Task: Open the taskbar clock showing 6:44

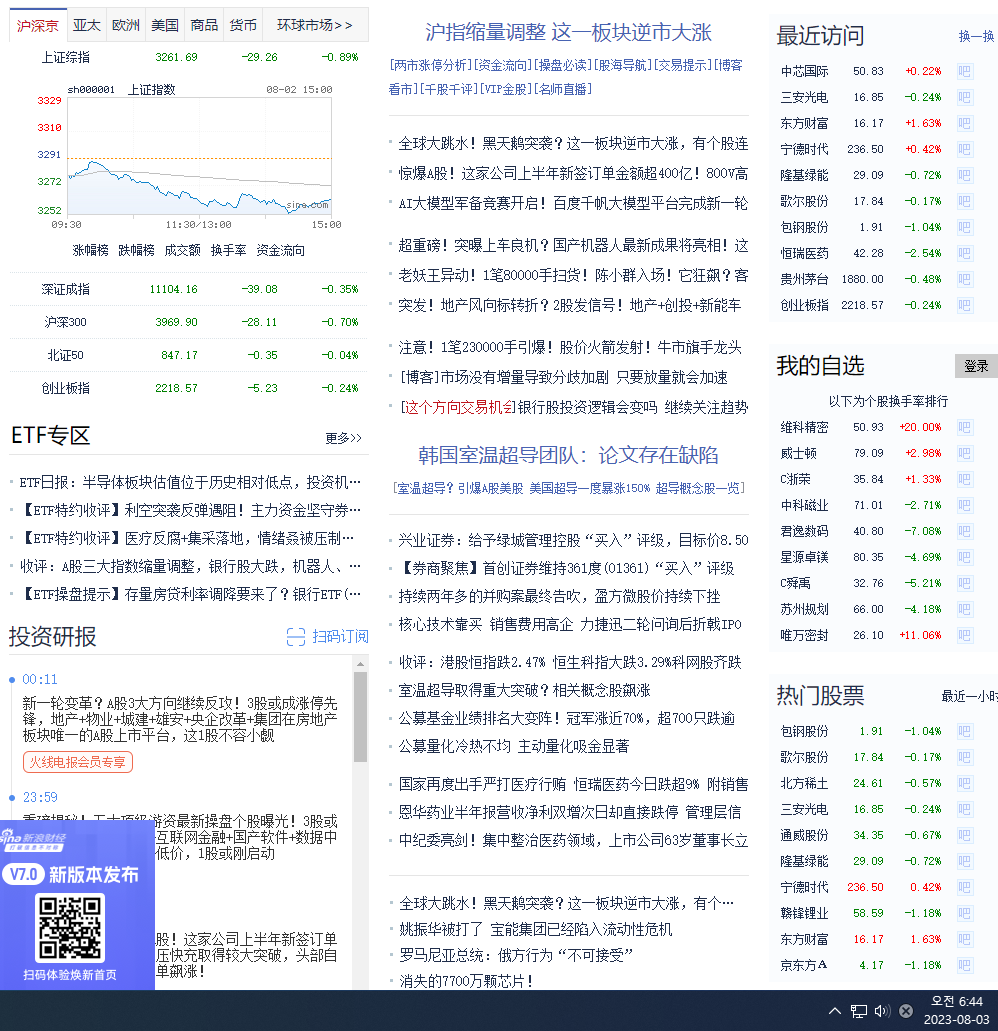Action: [956, 1011]
